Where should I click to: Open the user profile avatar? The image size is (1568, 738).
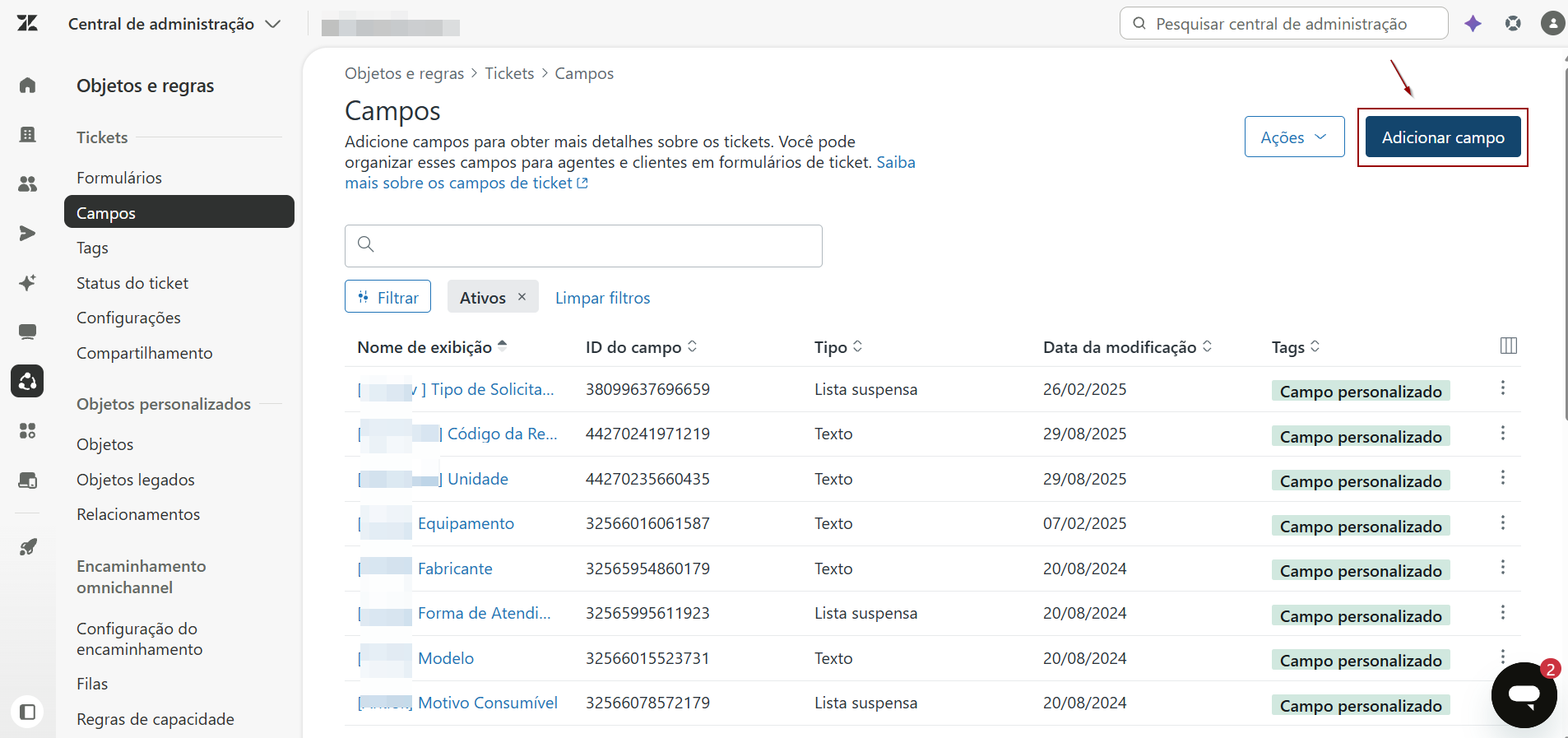click(1552, 23)
